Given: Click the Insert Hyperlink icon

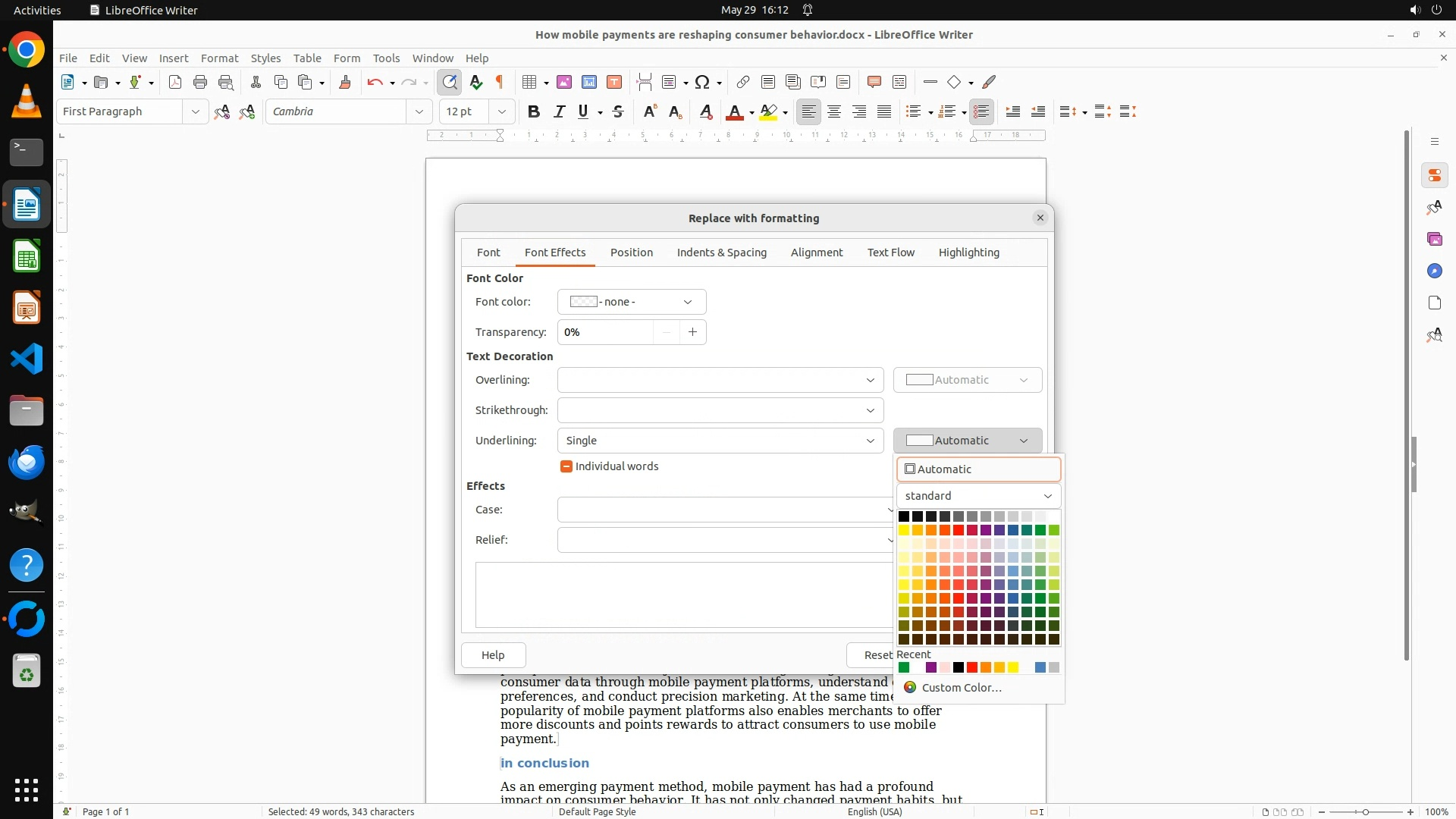Looking at the screenshot, I should coord(743,82).
